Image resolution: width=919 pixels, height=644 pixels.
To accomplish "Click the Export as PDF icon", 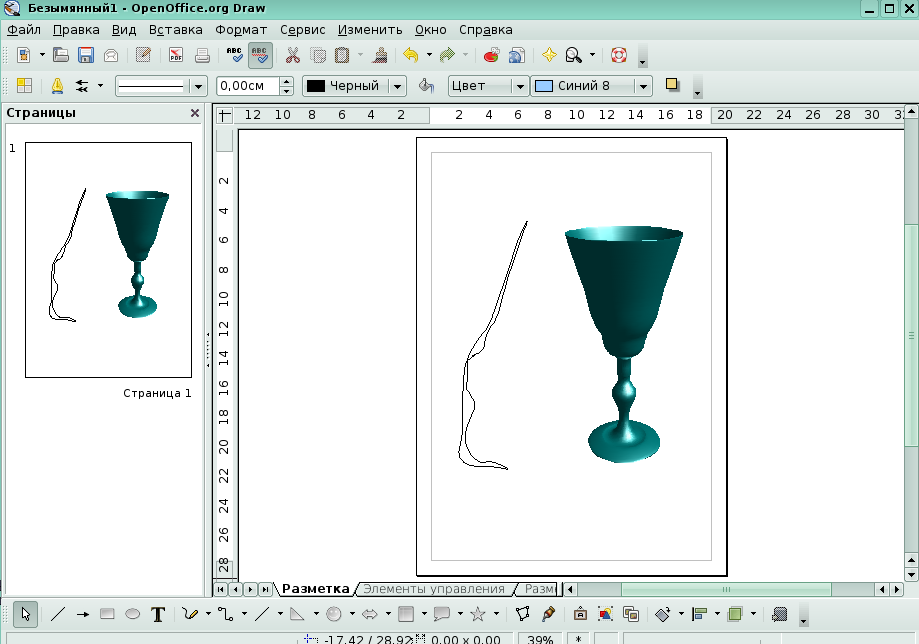I will 176,55.
